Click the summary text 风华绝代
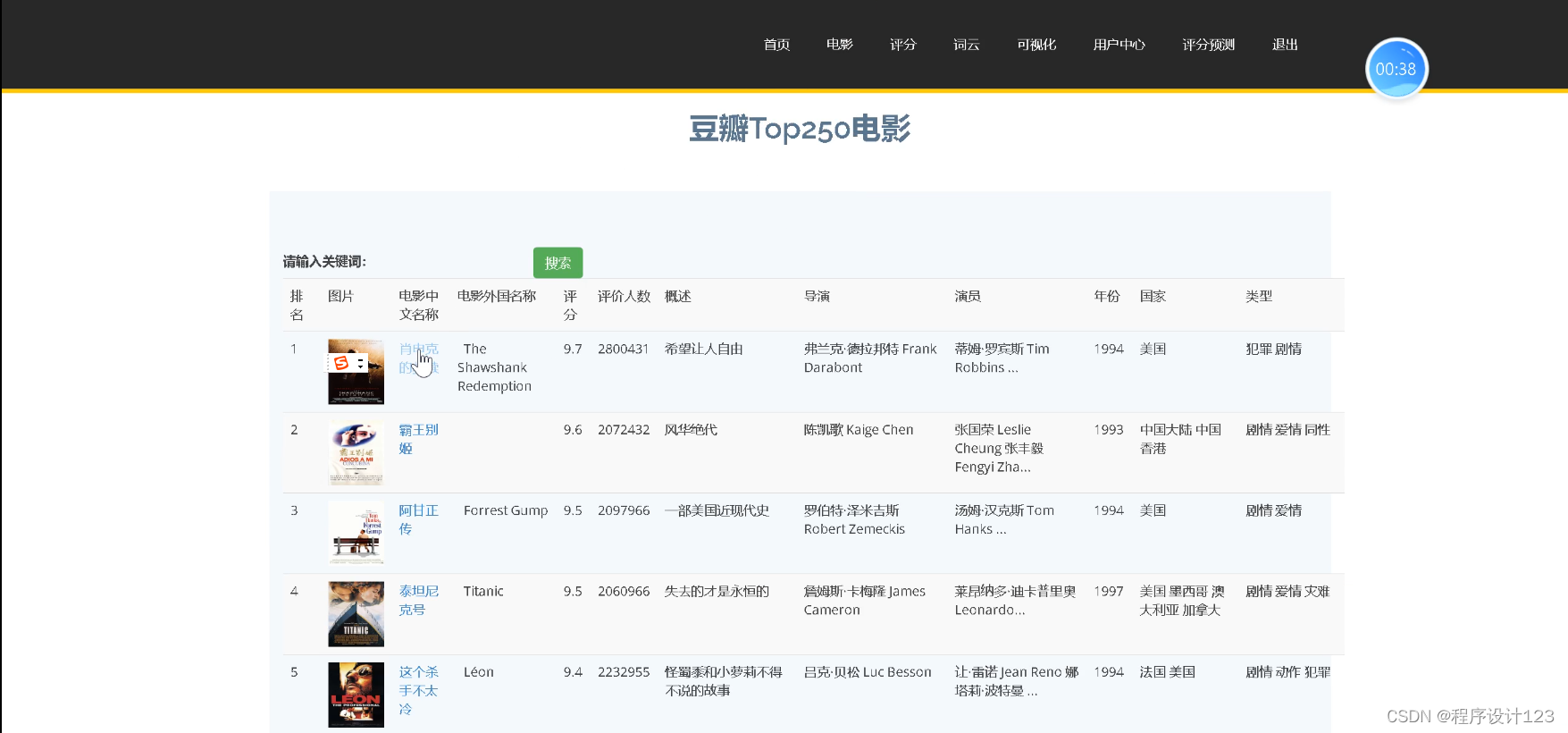Viewport: 1568px width, 733px height. [691, 429]
